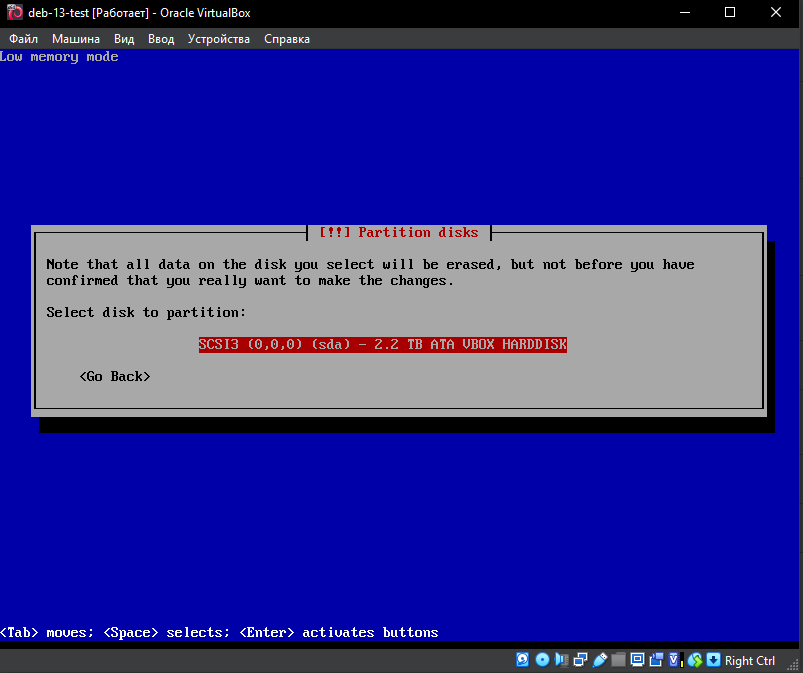Open the Машина menu
This screenshot has height=673, width=803.
76,39
